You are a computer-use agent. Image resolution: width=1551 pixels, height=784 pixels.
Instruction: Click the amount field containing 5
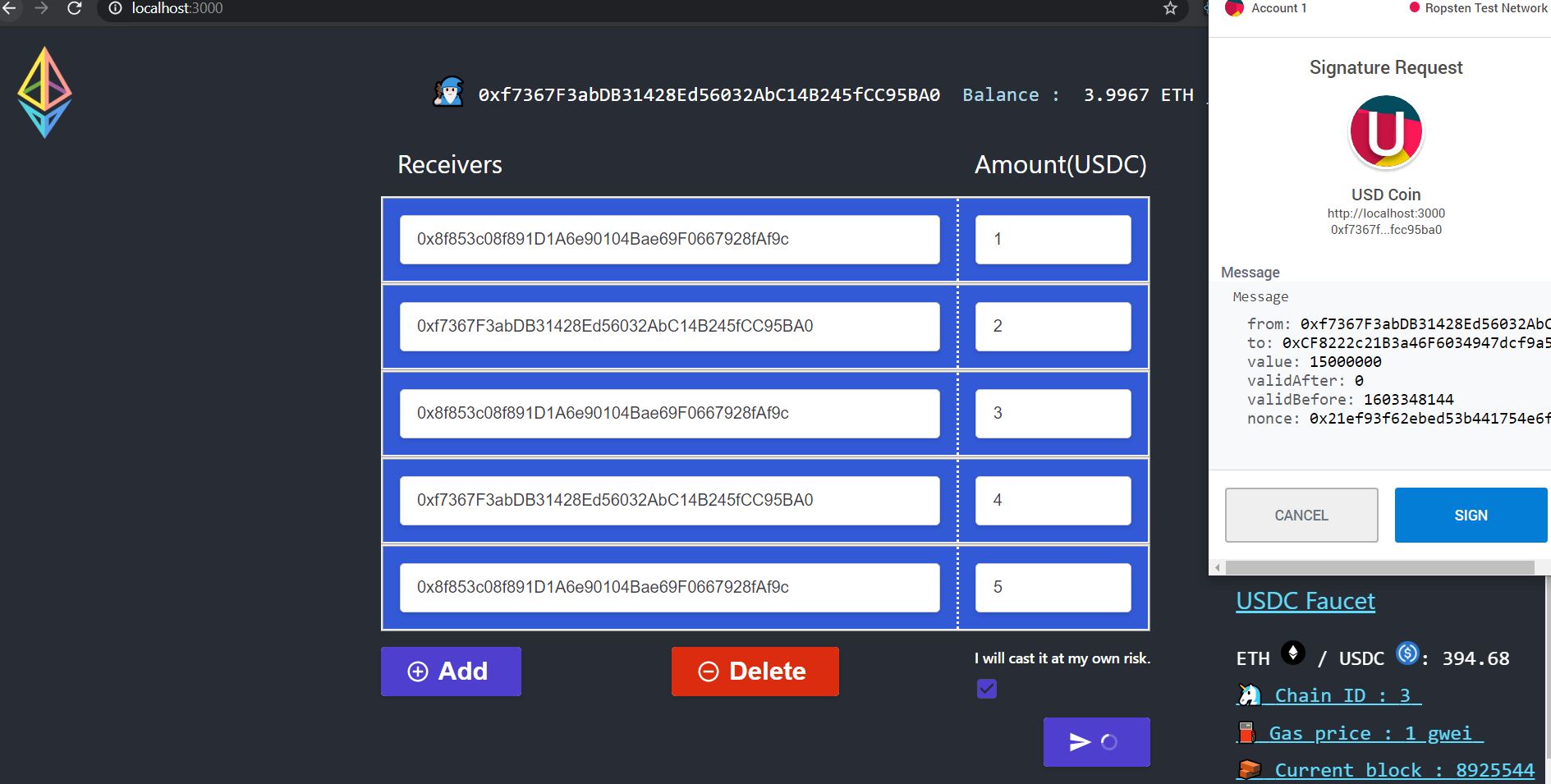[x=1053, y=588]
